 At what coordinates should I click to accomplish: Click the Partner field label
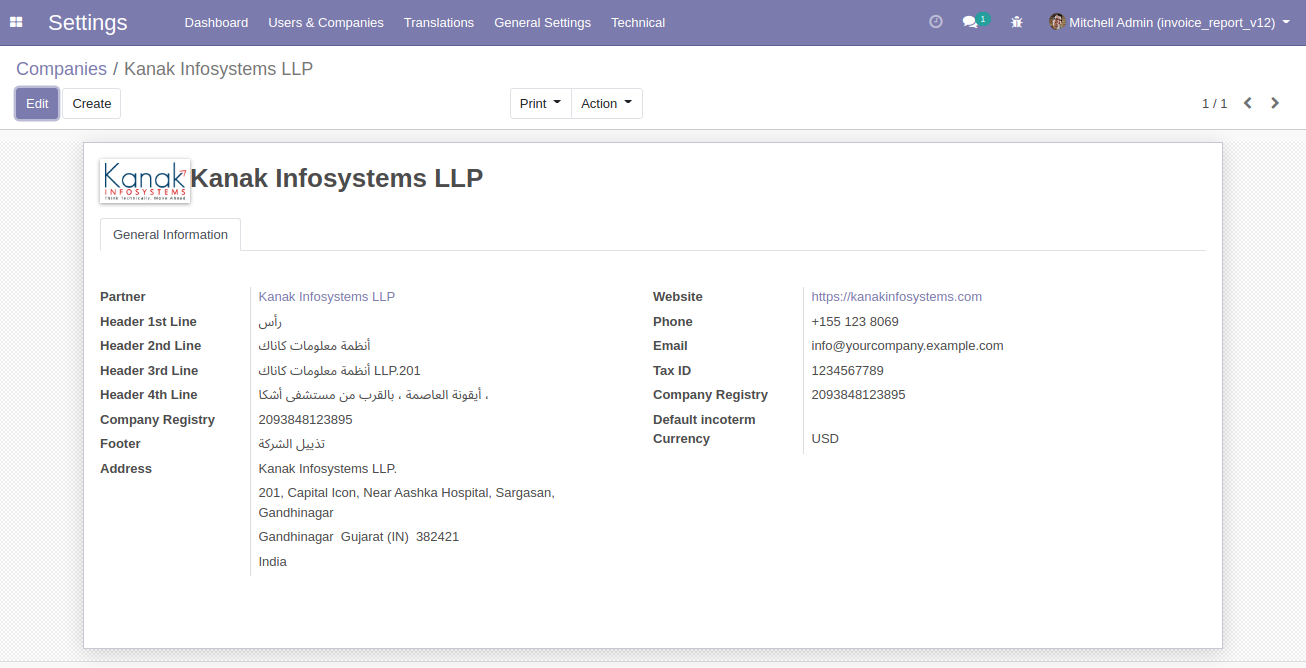point(123,297)
